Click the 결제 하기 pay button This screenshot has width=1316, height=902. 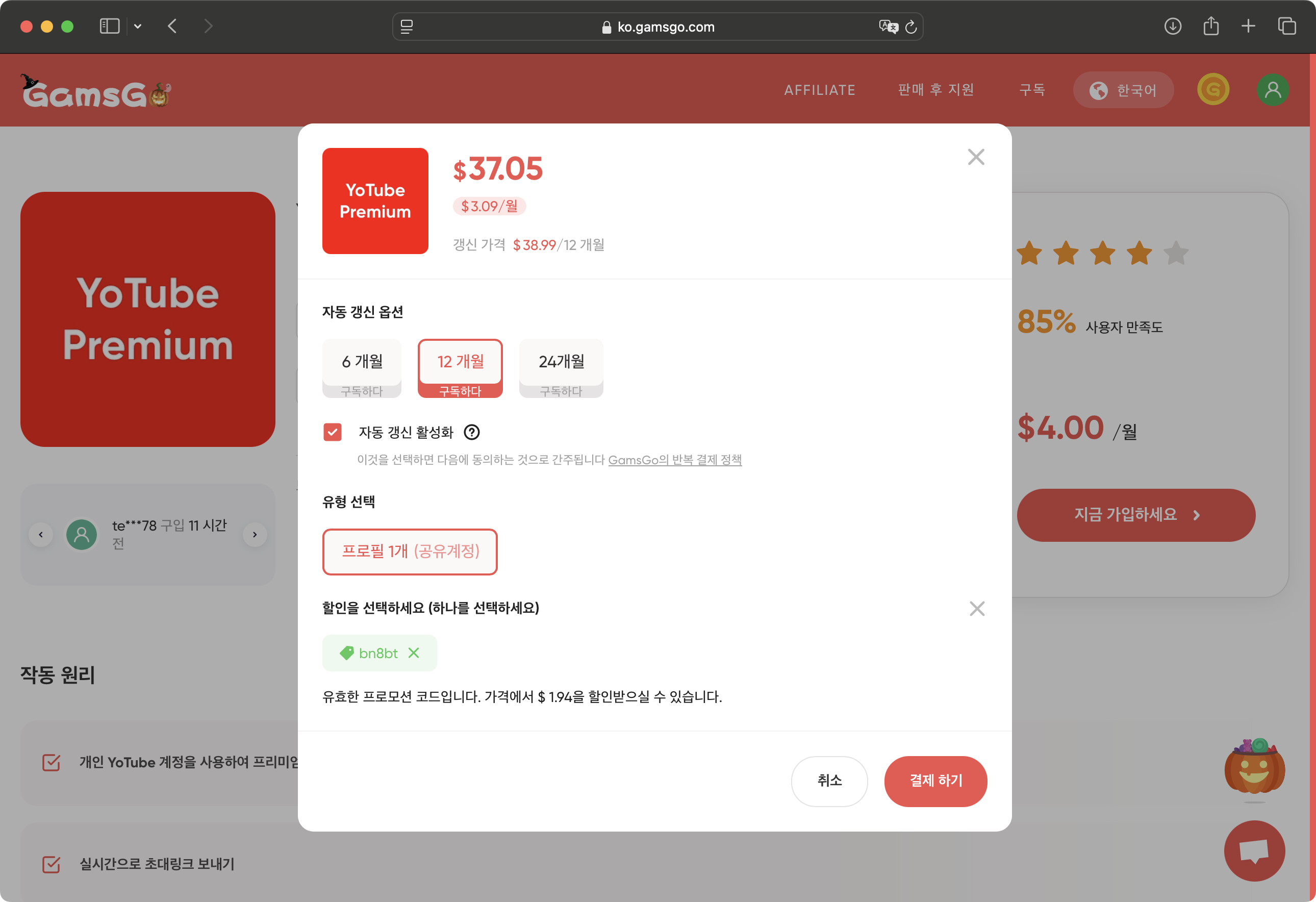coord(935,781)
